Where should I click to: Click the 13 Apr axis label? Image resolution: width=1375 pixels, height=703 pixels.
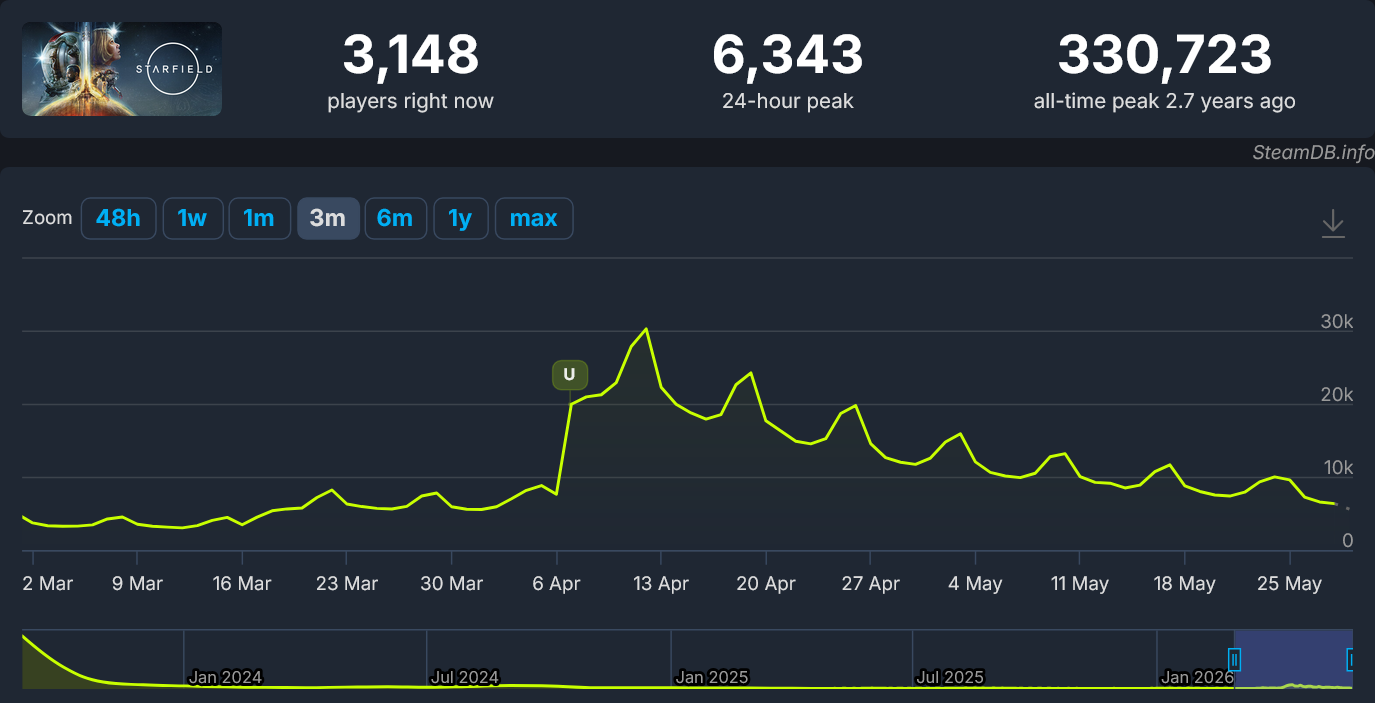[x=661, y=583]
